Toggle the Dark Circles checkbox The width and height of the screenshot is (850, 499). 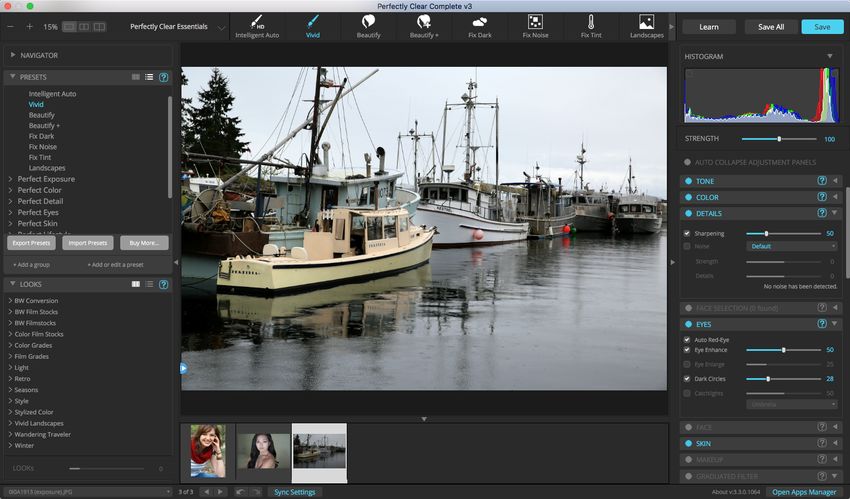687,378
